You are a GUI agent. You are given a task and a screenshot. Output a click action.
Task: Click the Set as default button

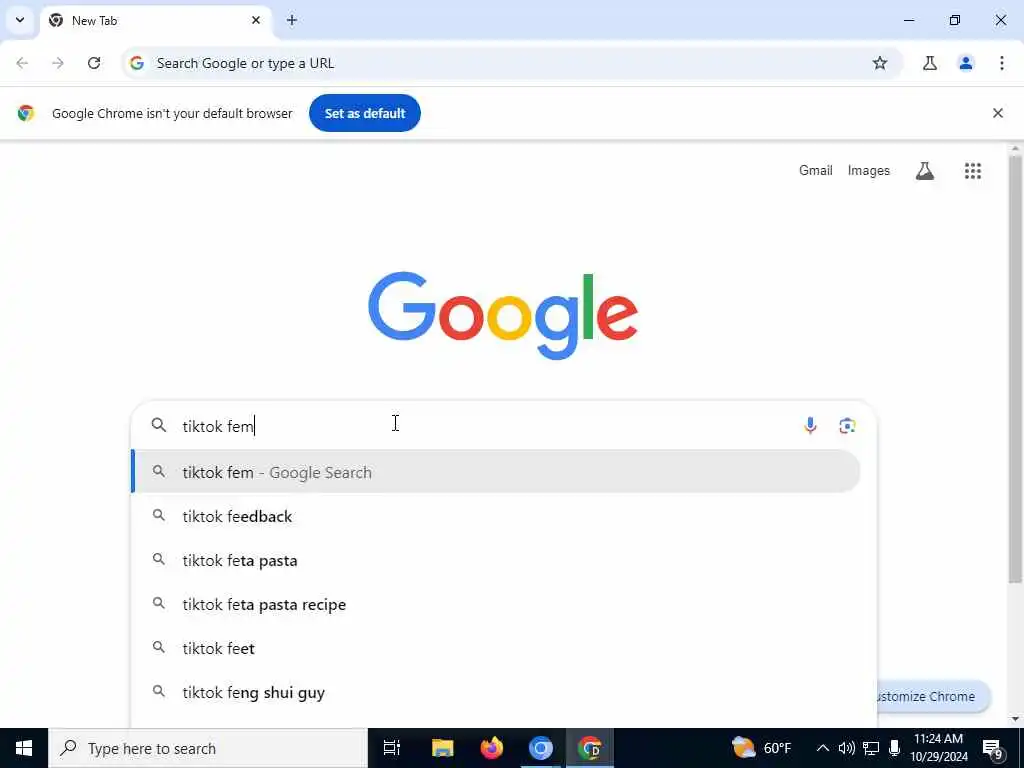364,113
